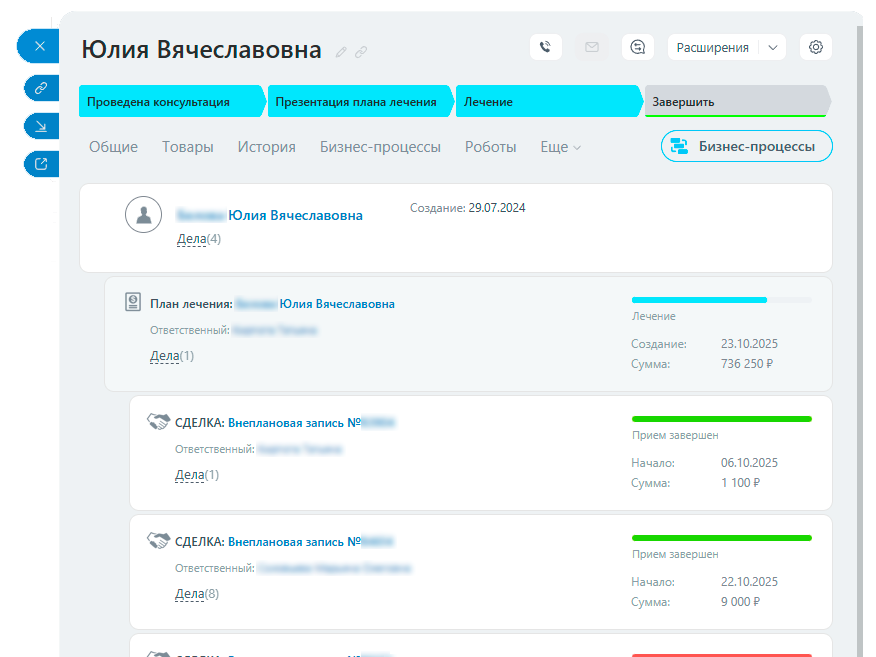
Task: Click the phone call button
Action: [x=546, y=47]
